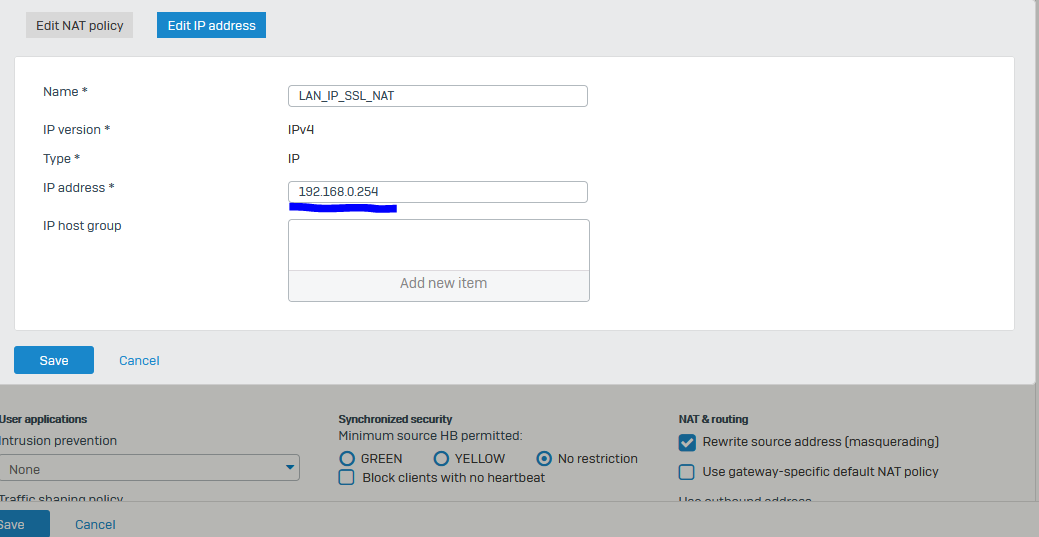Click the IPv4 IP version value
Image resolution: width=1039 pixels, height=537 pixels.
point(301,129)
